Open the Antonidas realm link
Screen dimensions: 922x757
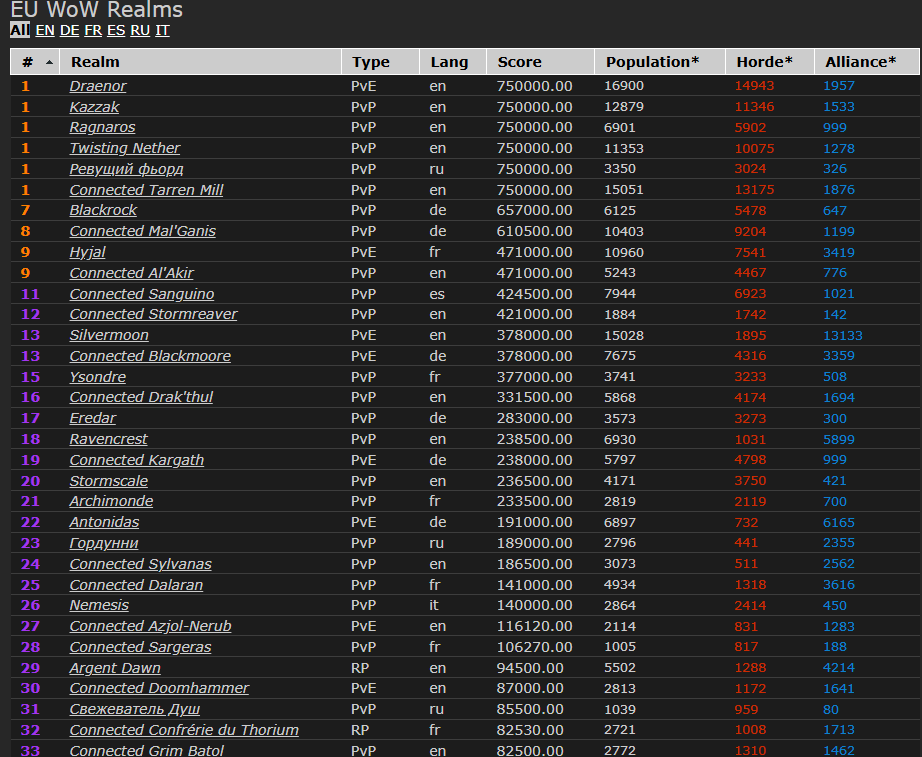[x=104, y=522]
